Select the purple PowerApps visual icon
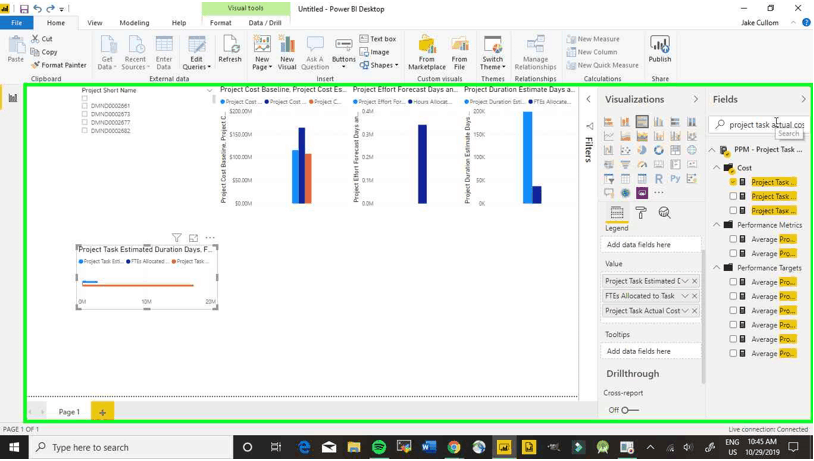Screen dimensions: 814x461 (x=642, y=193)
